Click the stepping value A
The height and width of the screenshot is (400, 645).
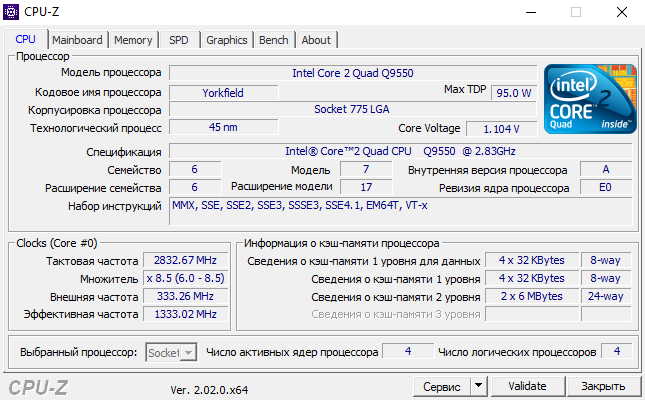[x=606, y=169]
